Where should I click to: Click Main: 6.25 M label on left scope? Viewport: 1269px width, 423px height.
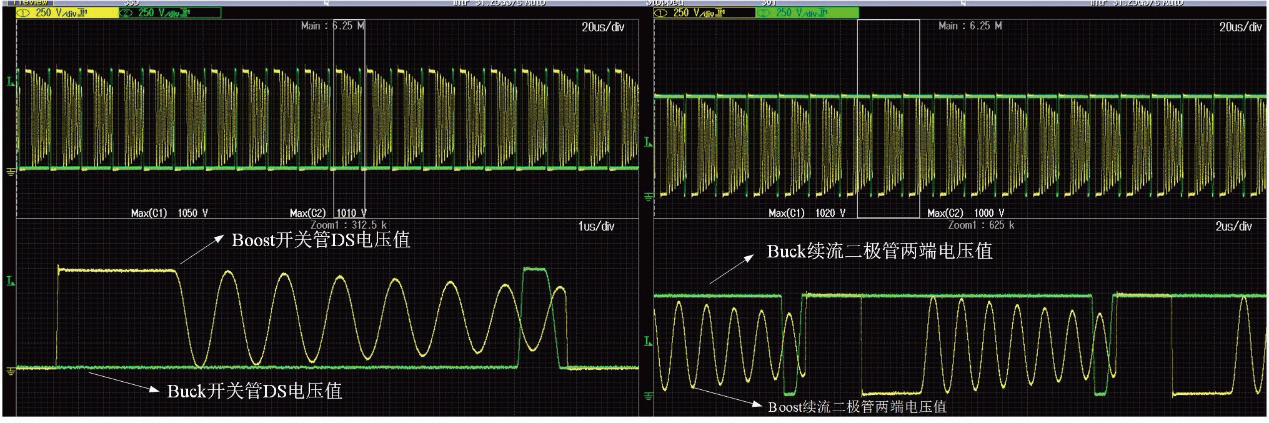pyautogui.click(x=331, y=26)
